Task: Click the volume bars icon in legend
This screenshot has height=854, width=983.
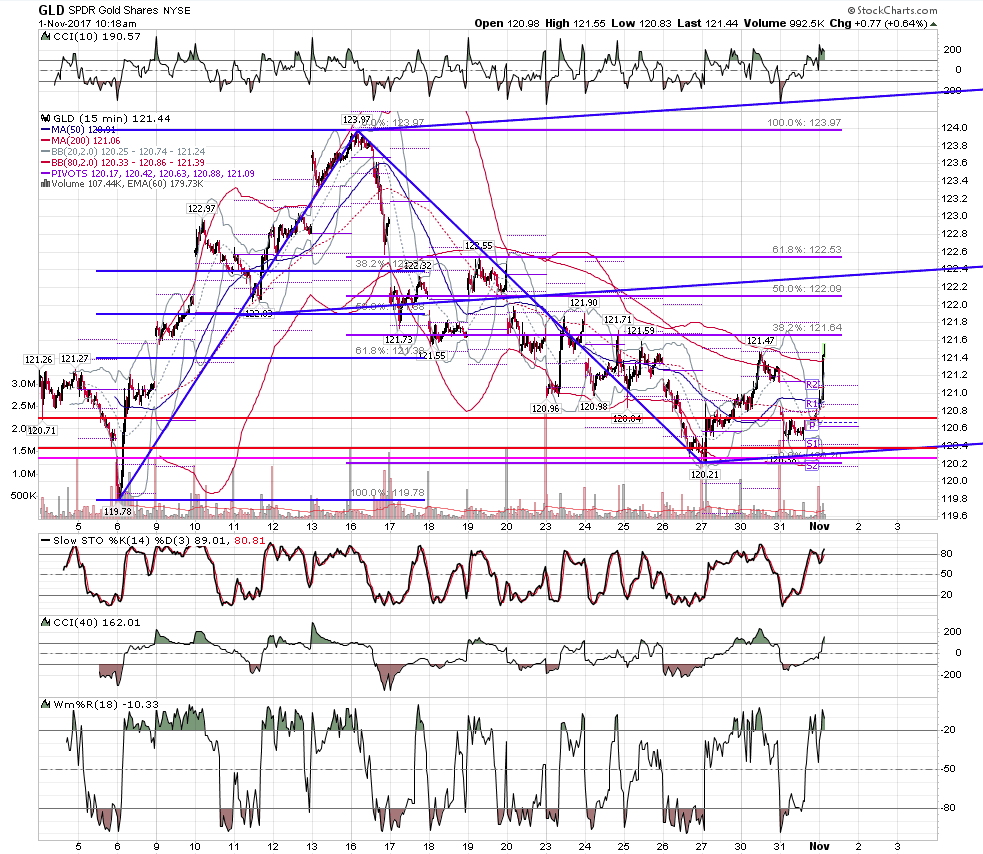Action: coord(45,184)
